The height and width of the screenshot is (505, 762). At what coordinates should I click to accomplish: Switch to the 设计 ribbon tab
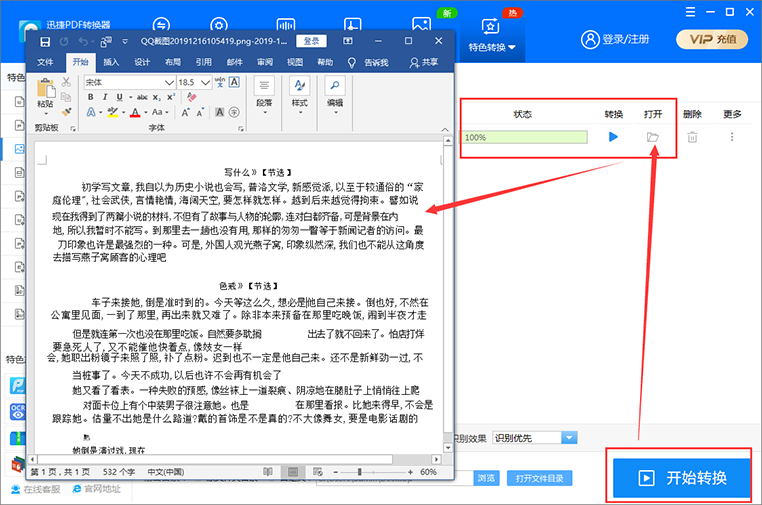pyautogui.click(x=142, y=62)
